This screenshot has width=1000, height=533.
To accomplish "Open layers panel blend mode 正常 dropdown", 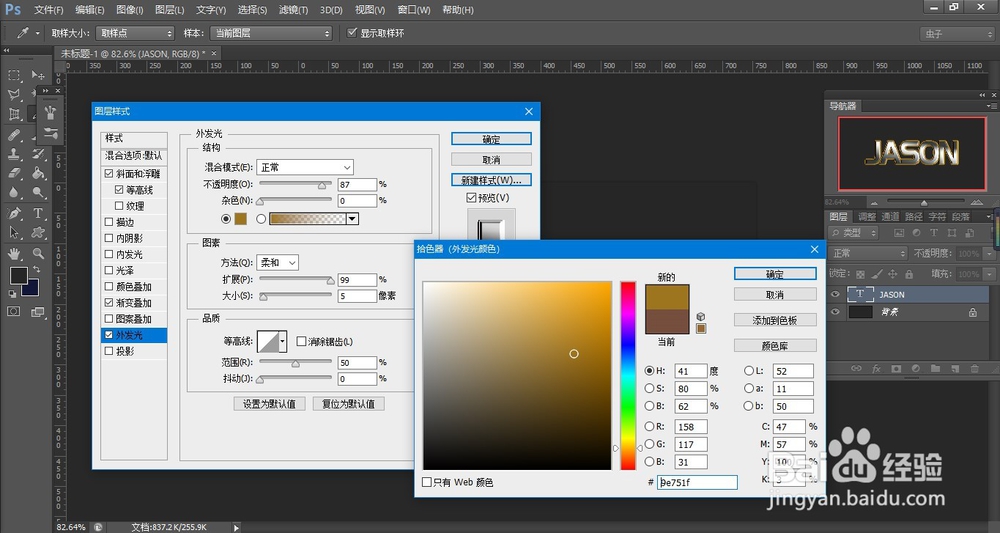I will pyautogui.click(x=869, y=253).
